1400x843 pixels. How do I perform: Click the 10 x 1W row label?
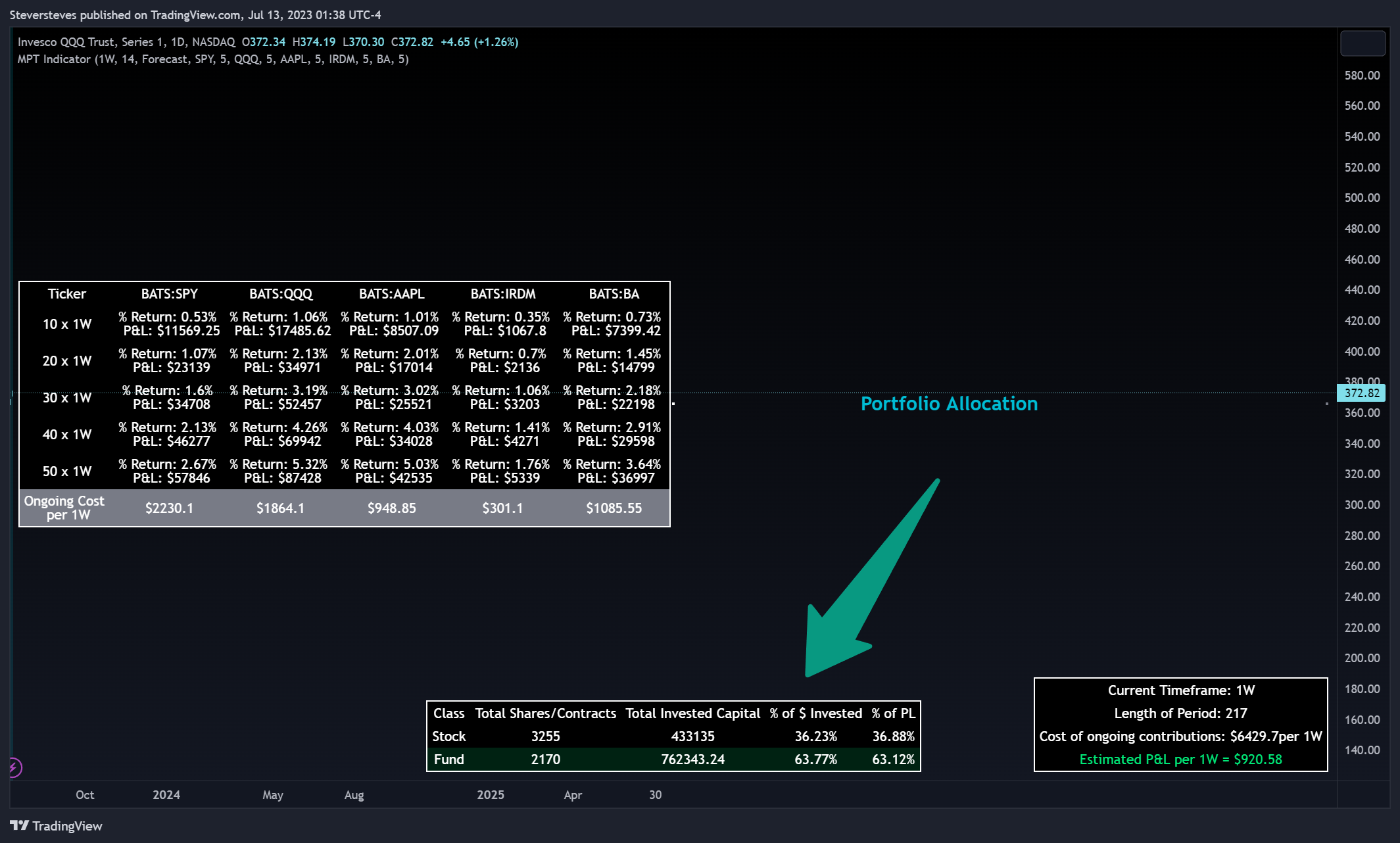[67, 324]
